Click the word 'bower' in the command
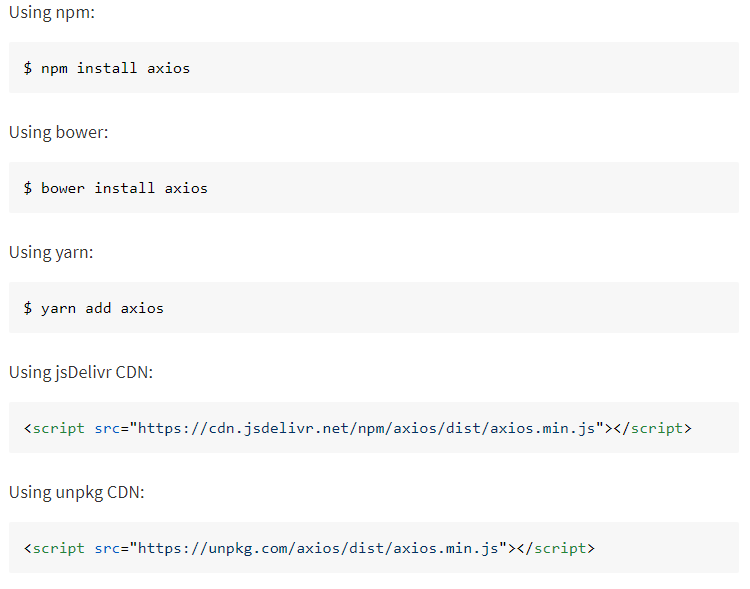This screenshot has width=750, height=589. pyautogui.click(x=63, y=188)
